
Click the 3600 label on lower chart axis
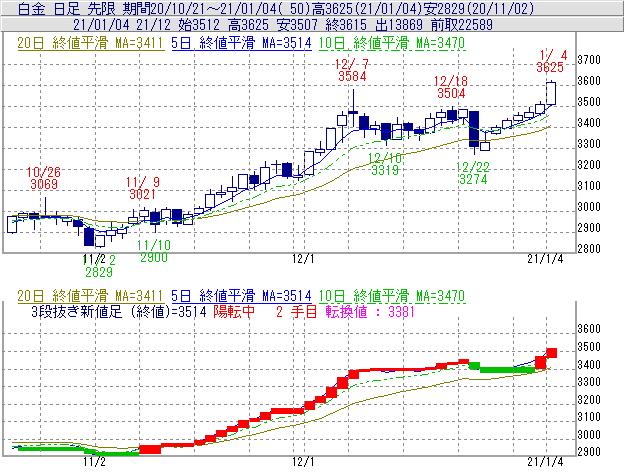point(589,329)
